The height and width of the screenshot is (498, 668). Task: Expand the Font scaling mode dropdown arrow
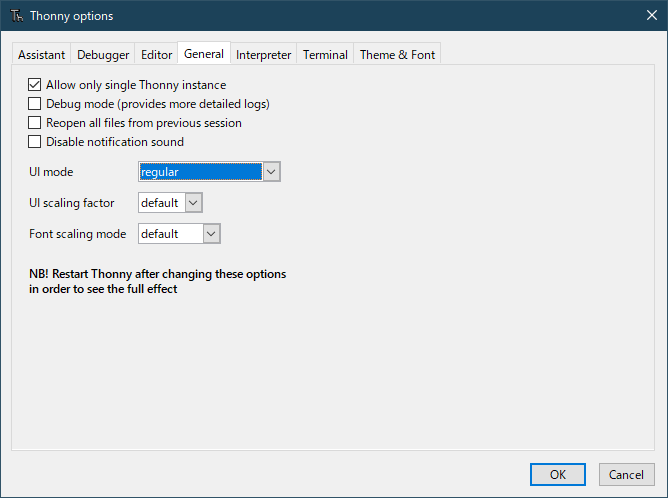211,234
